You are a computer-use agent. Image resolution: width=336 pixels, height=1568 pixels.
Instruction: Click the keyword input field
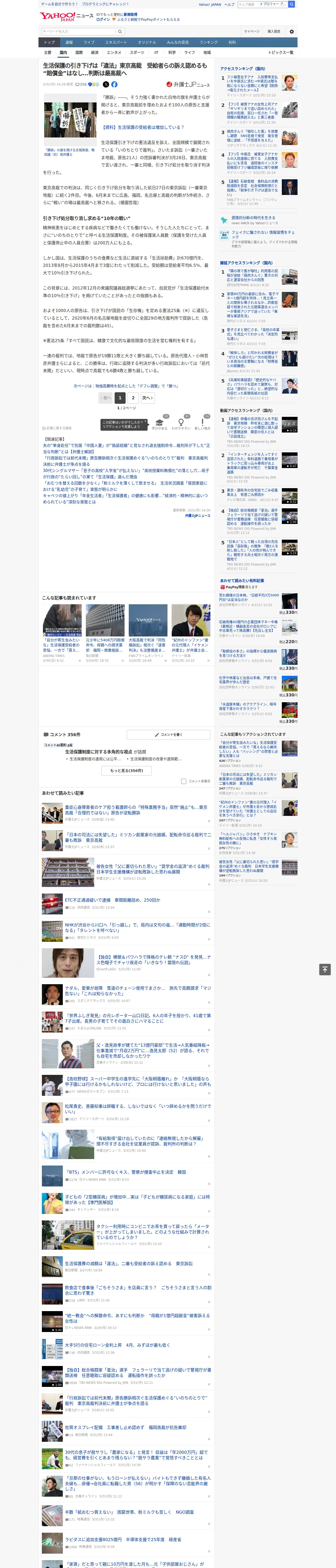[79, 31]
